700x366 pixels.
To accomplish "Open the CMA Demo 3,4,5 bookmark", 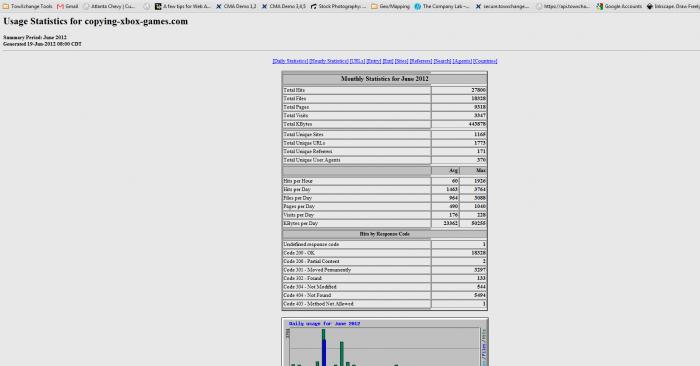I will click(284, 6).
